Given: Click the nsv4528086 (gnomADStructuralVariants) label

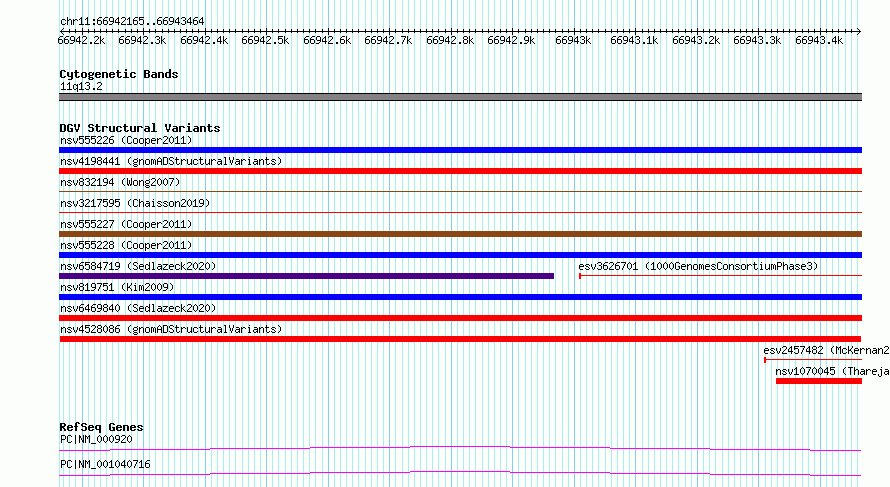Looking at the screenshot, I should pos(171,329).
